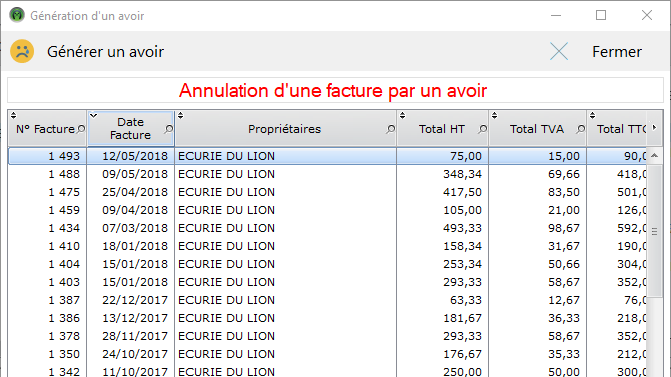Click the magnifier in Total TVA header
The width and height of the screenshot is (671, 377).
(580, 129)
